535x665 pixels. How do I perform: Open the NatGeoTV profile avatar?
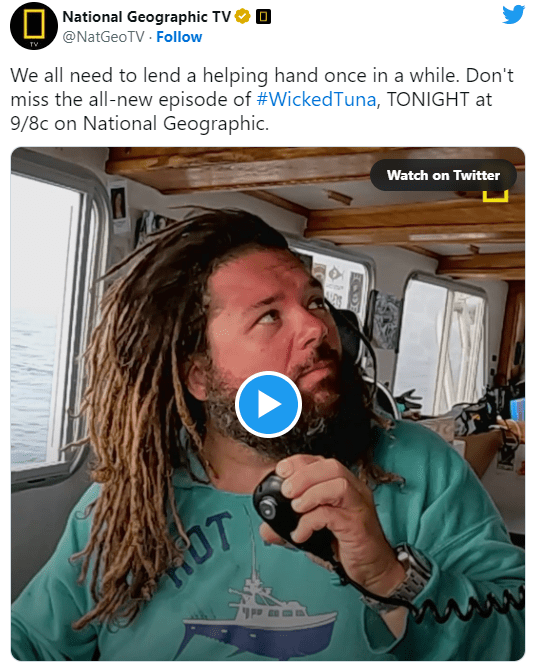pos(34,26)
